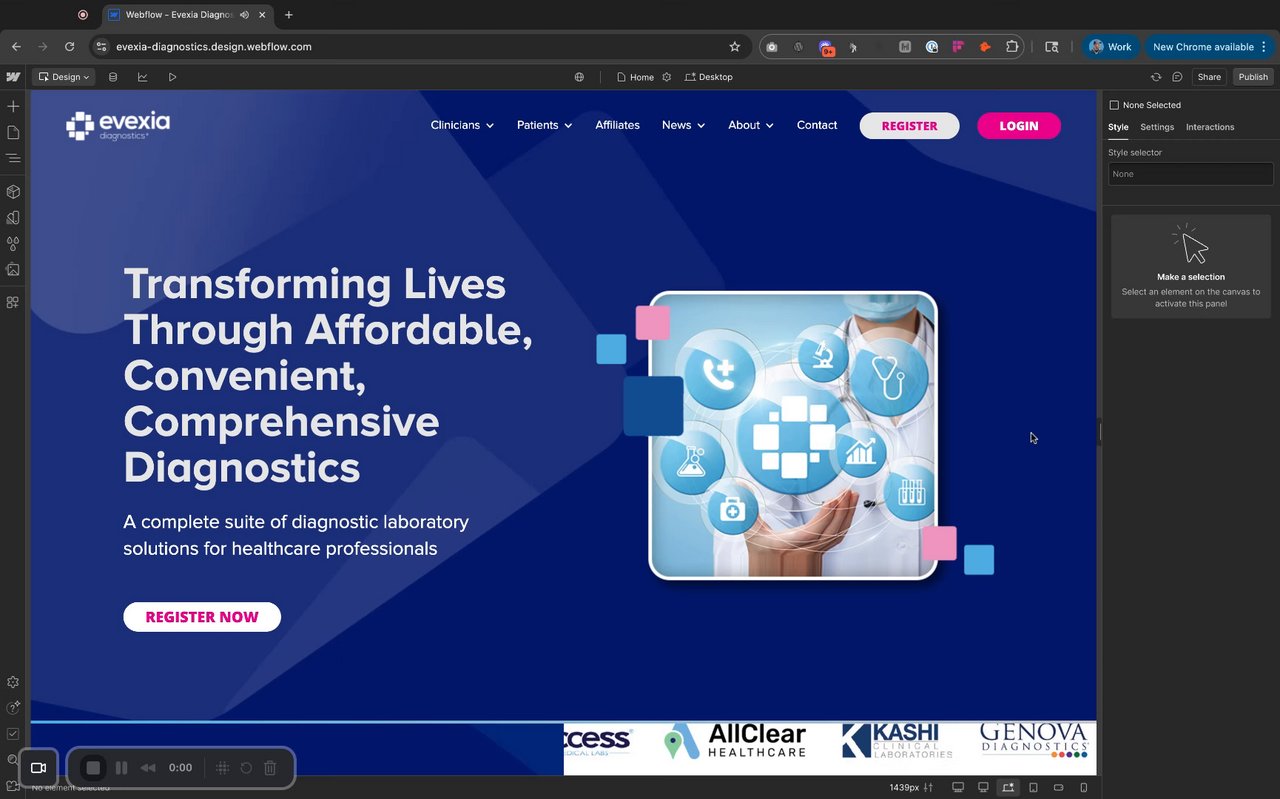Click the globe localization icon
The width and height of the screenshot is (1280, 799).
point(579,77)
